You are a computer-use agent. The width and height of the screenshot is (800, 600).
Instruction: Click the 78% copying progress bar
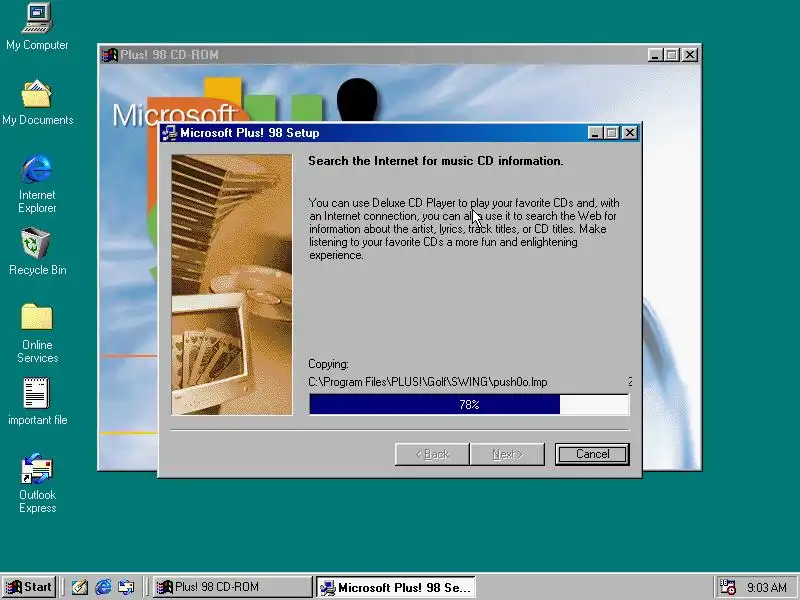[x=469, y=405]
